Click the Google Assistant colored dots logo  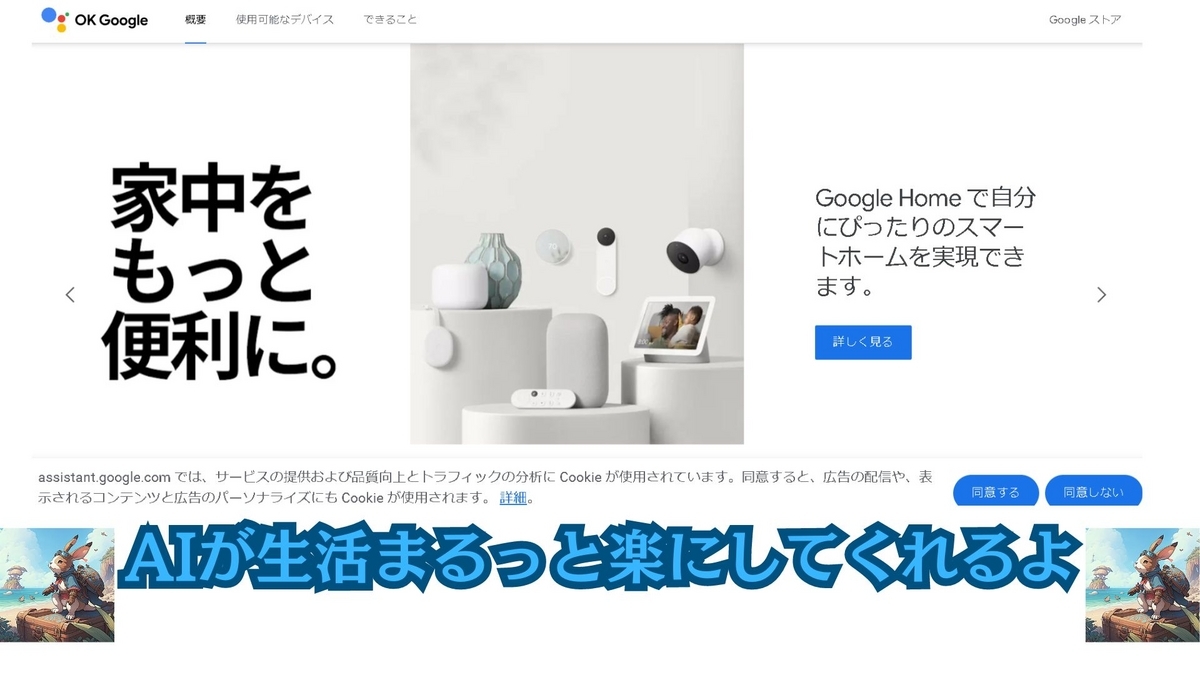(x=54, y=19)
